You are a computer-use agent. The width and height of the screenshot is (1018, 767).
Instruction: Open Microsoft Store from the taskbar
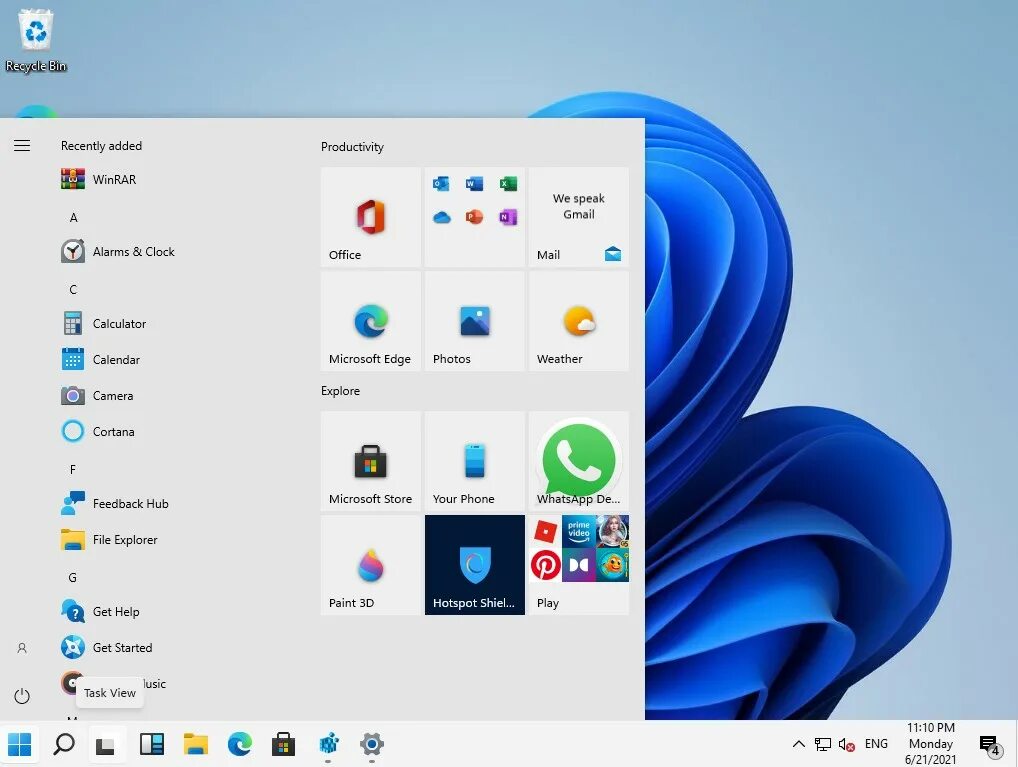(284, 744)
